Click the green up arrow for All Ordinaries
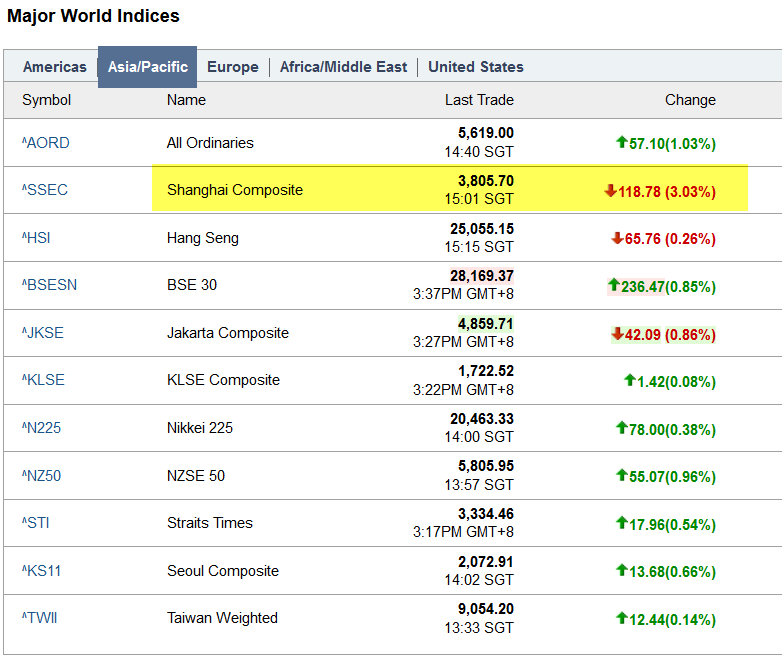This screenshot has height=663, width=782. [621, 143]
